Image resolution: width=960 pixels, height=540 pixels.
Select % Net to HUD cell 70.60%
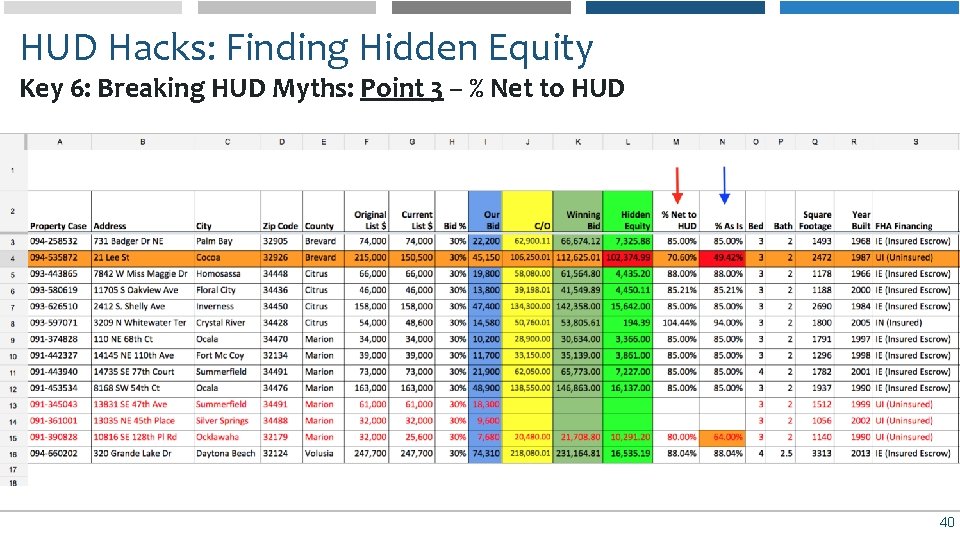point(676,258)
